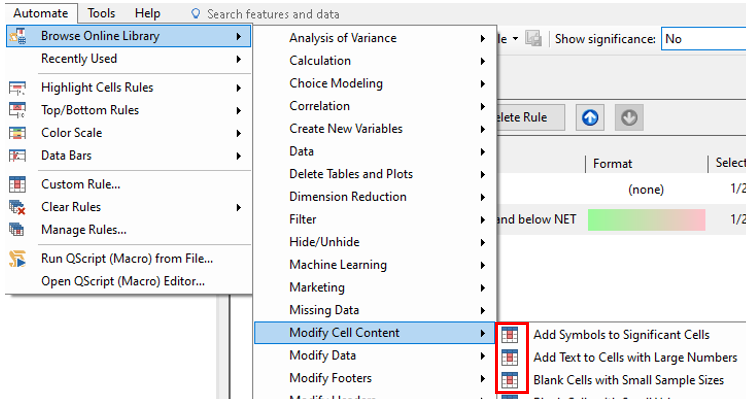Open Hide/Unhide submenu
This screenshot has height=399, width=746.
coord(375,242)
